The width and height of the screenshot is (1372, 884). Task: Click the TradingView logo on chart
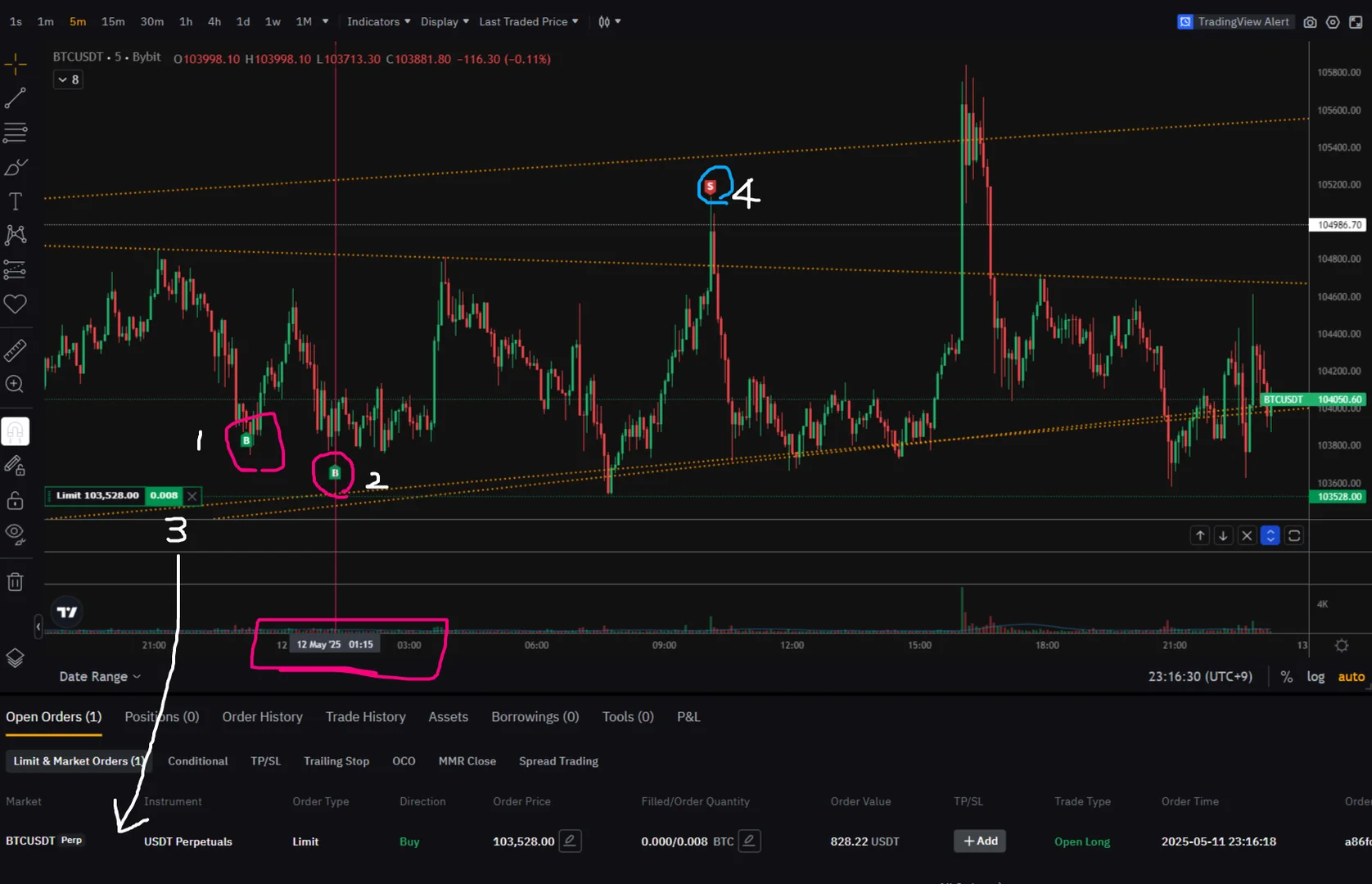click(x=67, y=612)
